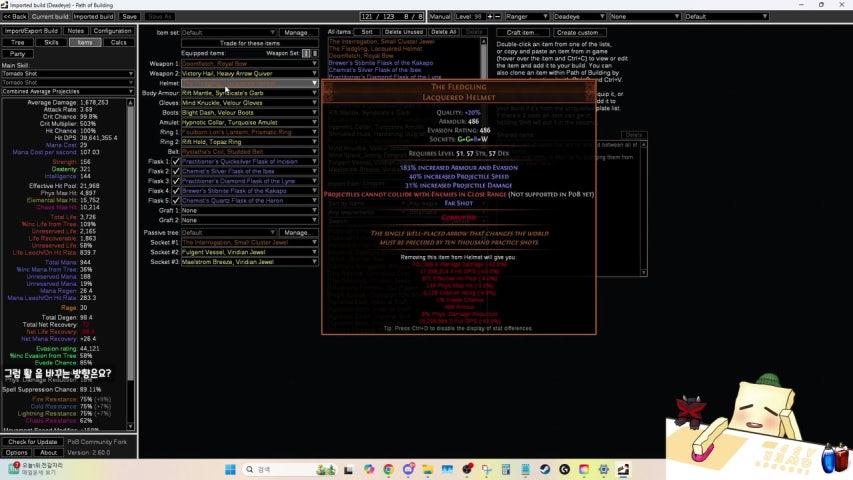
Task: Click Delete All button
Action: (444, 32)
